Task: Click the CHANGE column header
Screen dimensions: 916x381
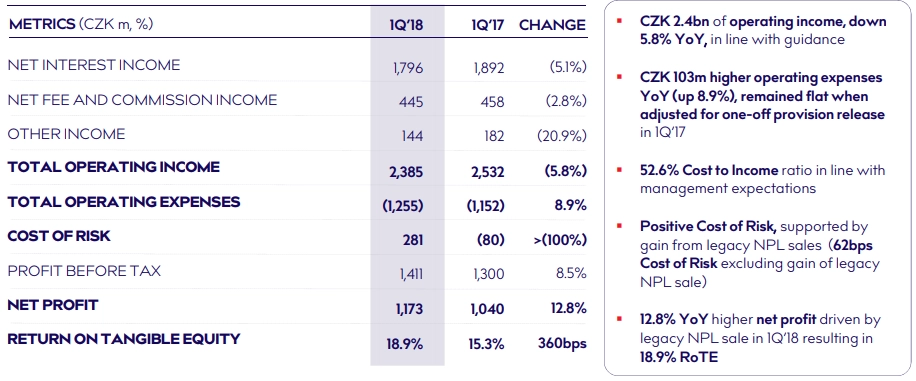Action: [x=552, y=25]
